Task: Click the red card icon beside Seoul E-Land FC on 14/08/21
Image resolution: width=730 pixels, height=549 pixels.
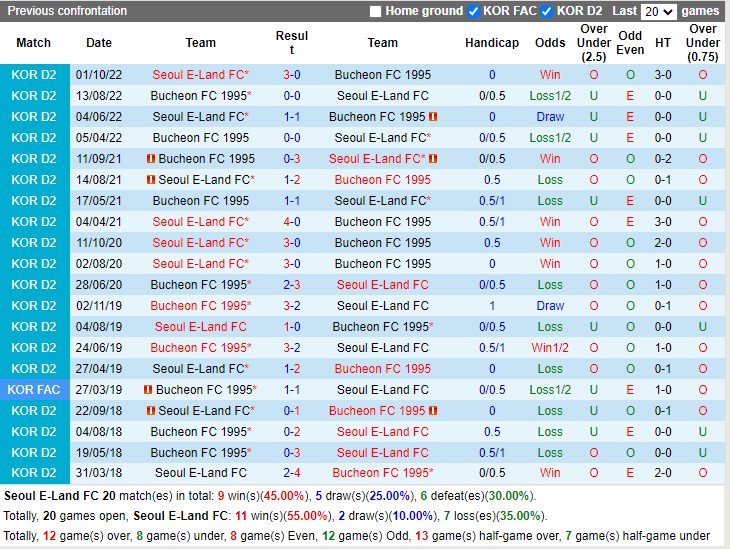Action: pos(151,180)
